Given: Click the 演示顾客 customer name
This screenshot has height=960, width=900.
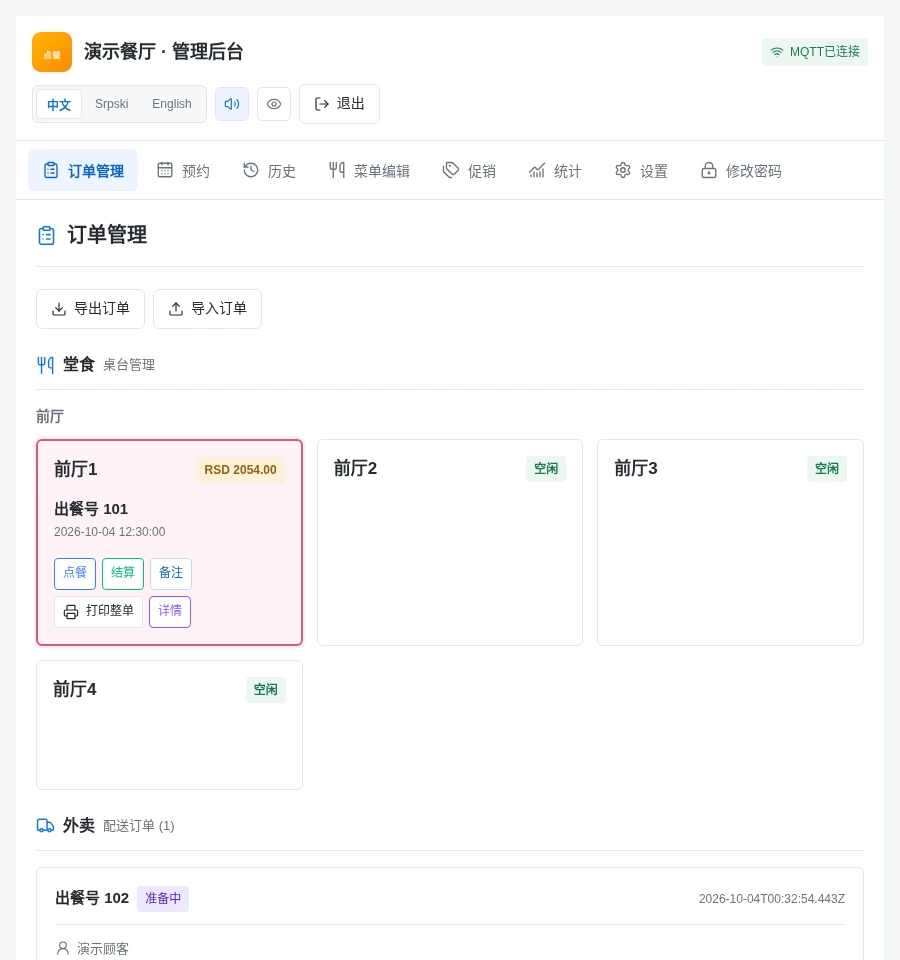Looking at the screenshot, I should click(103, 949).
